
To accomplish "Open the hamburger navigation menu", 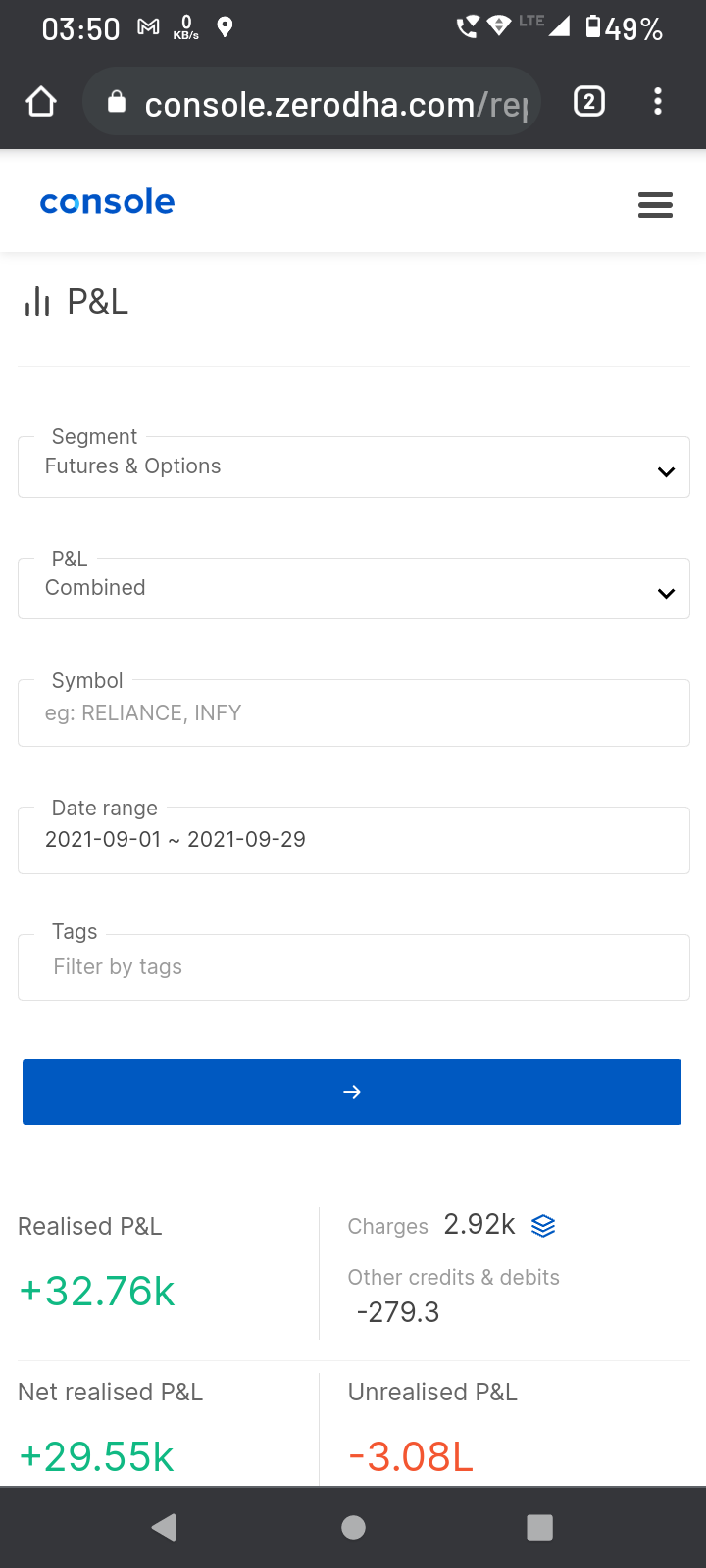I will 655,204.
